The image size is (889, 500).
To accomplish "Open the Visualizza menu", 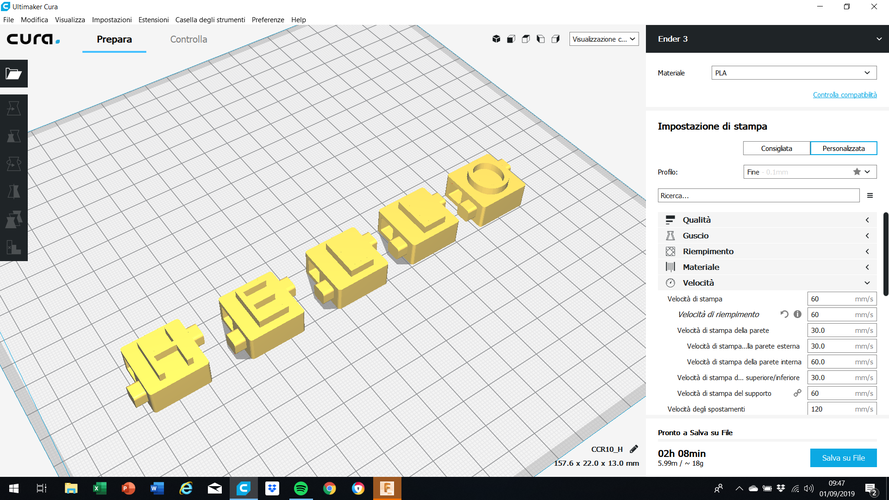I will 70,19.
